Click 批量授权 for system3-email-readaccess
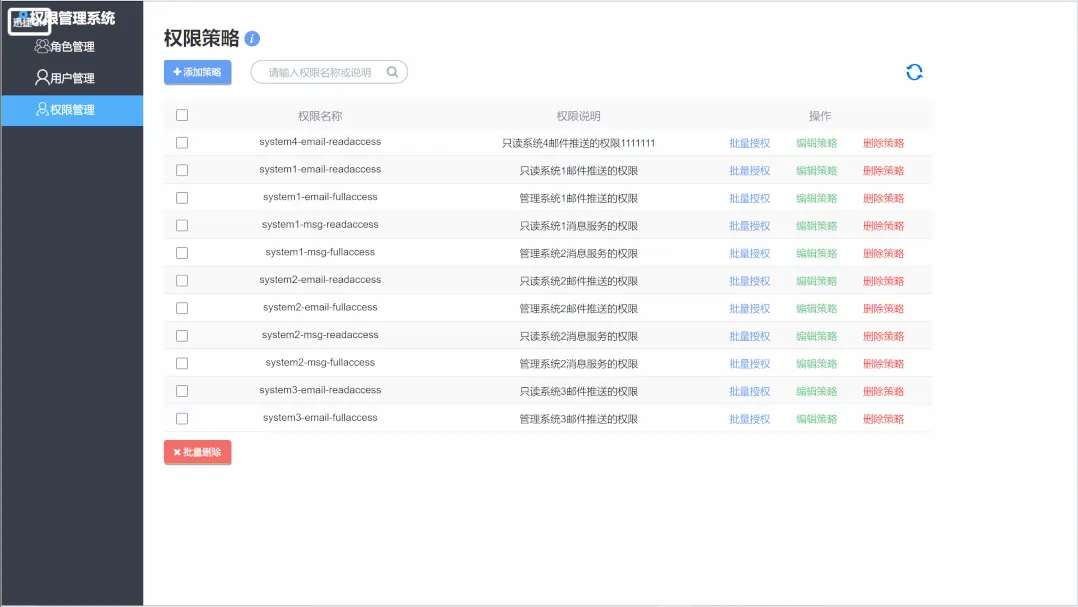The width and height of the screenshot is (1078, 607). coord(749,390)
